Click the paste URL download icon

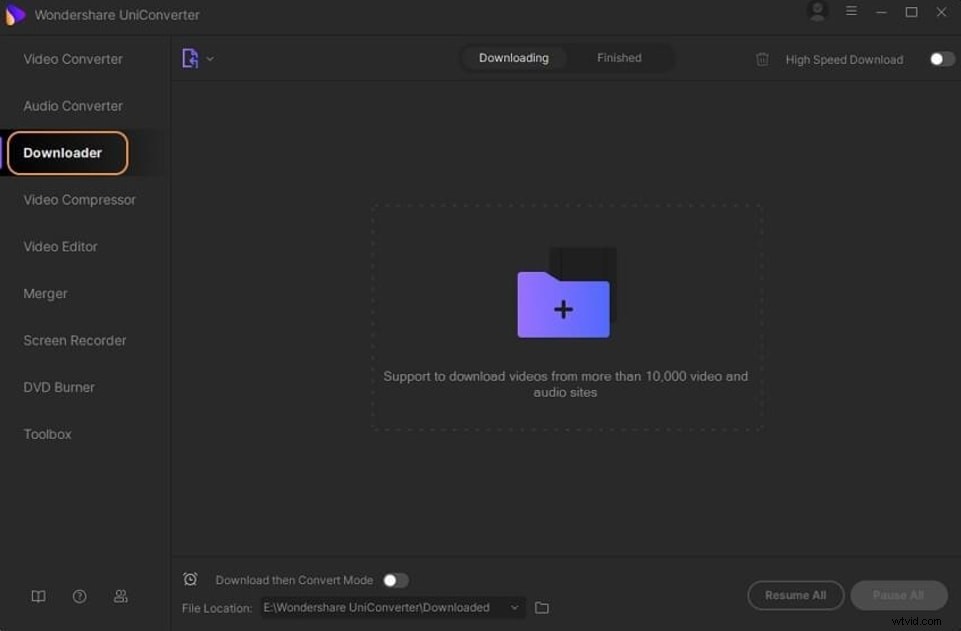click(189, 58)
